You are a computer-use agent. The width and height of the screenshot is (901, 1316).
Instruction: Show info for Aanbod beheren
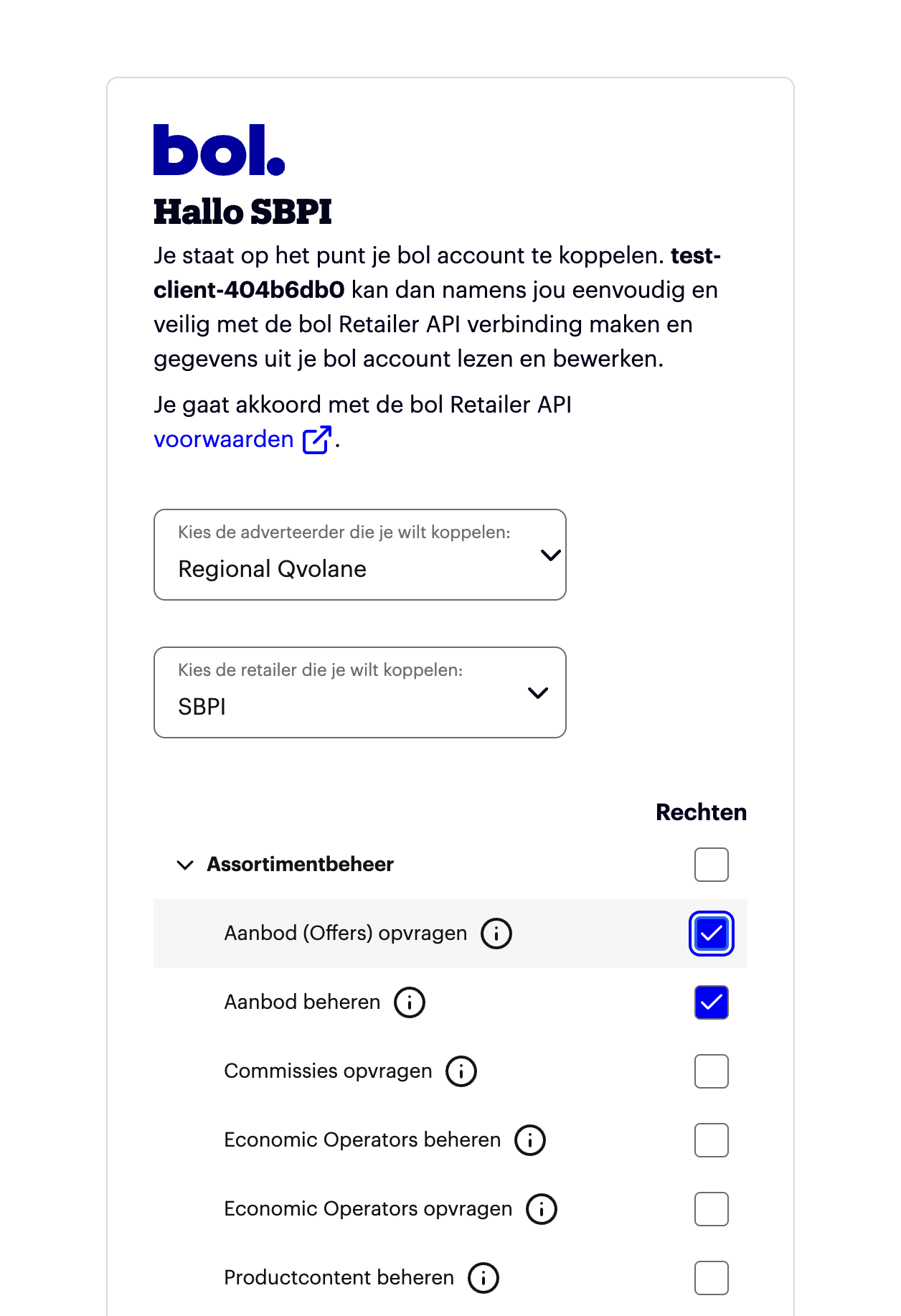[410, 1002]
